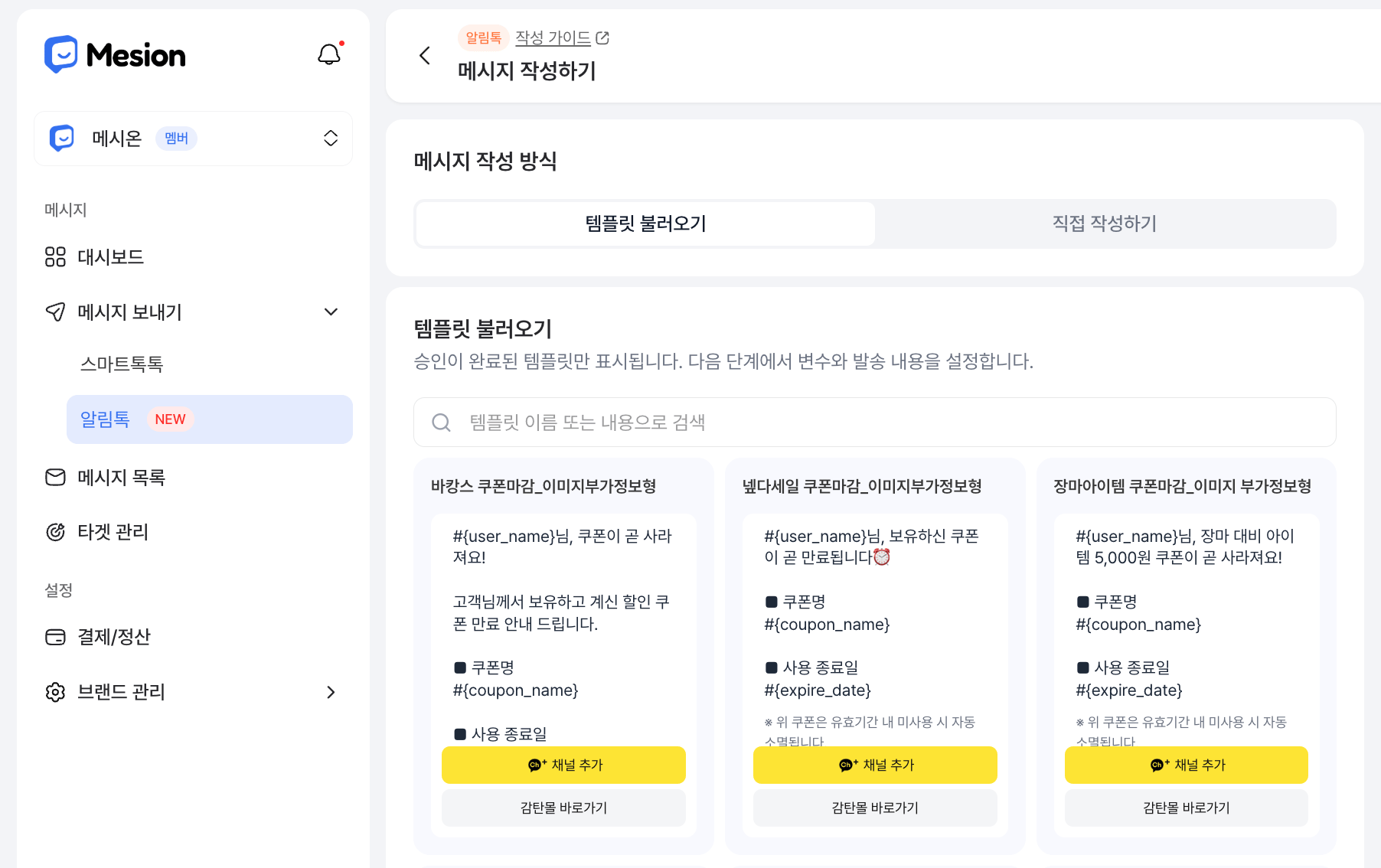Click 채널 추가 in the 바캉스 template
Screen dimensions: 1381x868
pyautogui.click(x=563, y=765)
